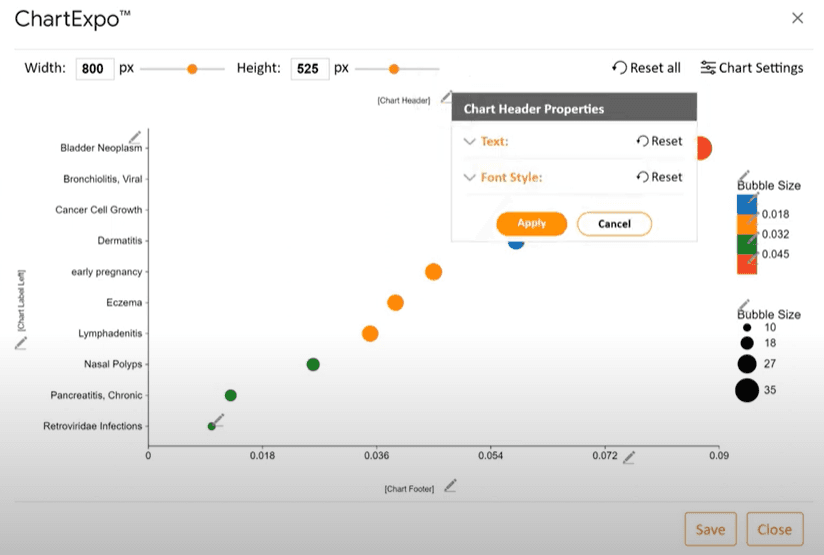Viewport: 824px width, 555px height.
Task: Expand the Text section chevron
Action: [469, 141]
